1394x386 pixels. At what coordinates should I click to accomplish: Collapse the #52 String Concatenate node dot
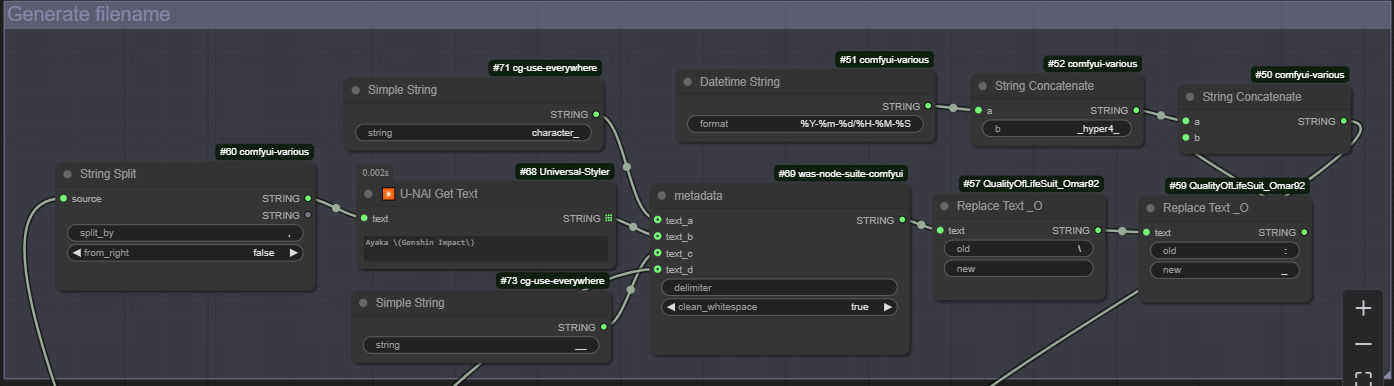pos(982,86)
